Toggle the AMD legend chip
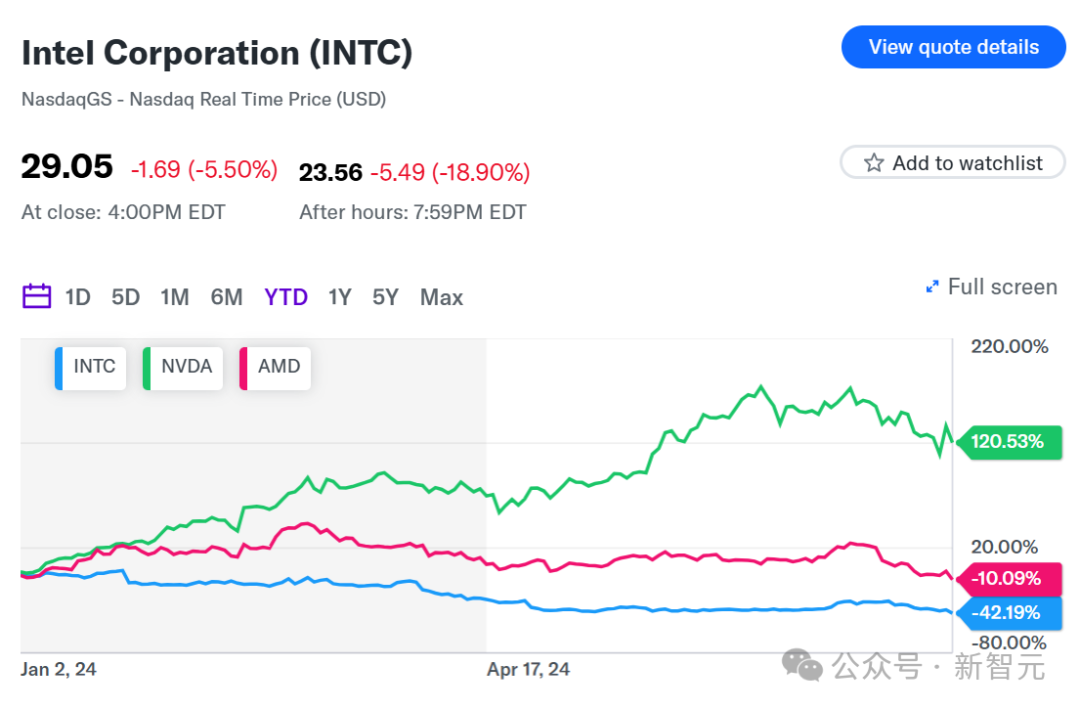The image size is (1080, 709). (x=275, y=368)
